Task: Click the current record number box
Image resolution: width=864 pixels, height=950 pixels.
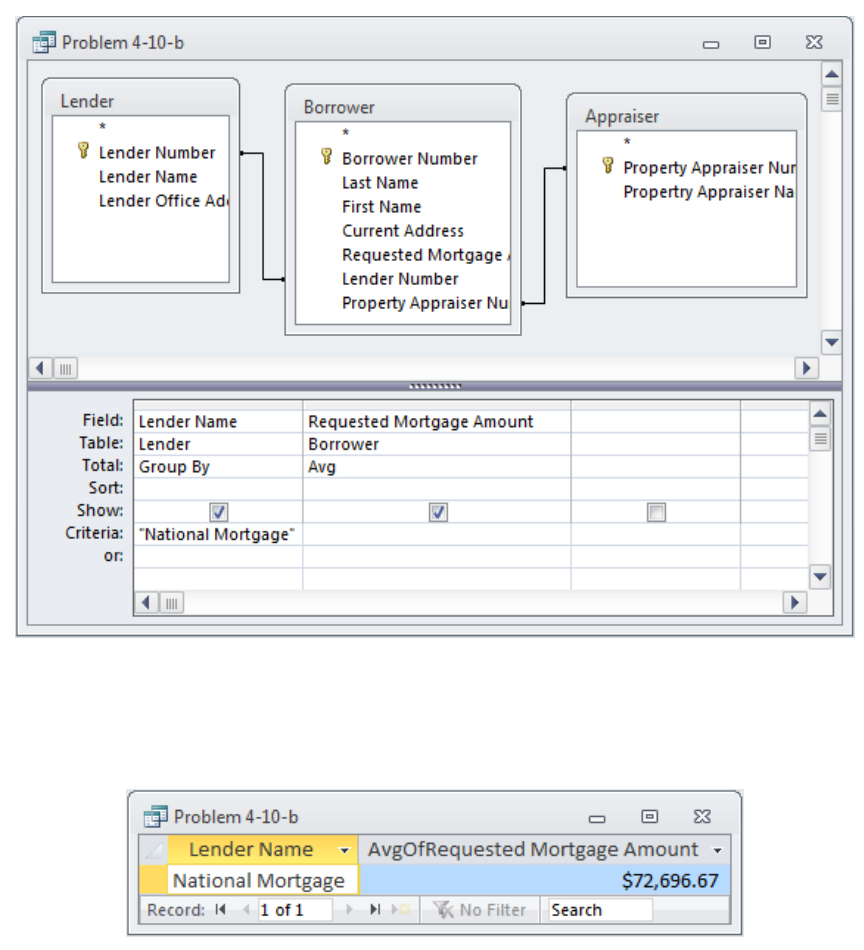Action: [295, 909]
